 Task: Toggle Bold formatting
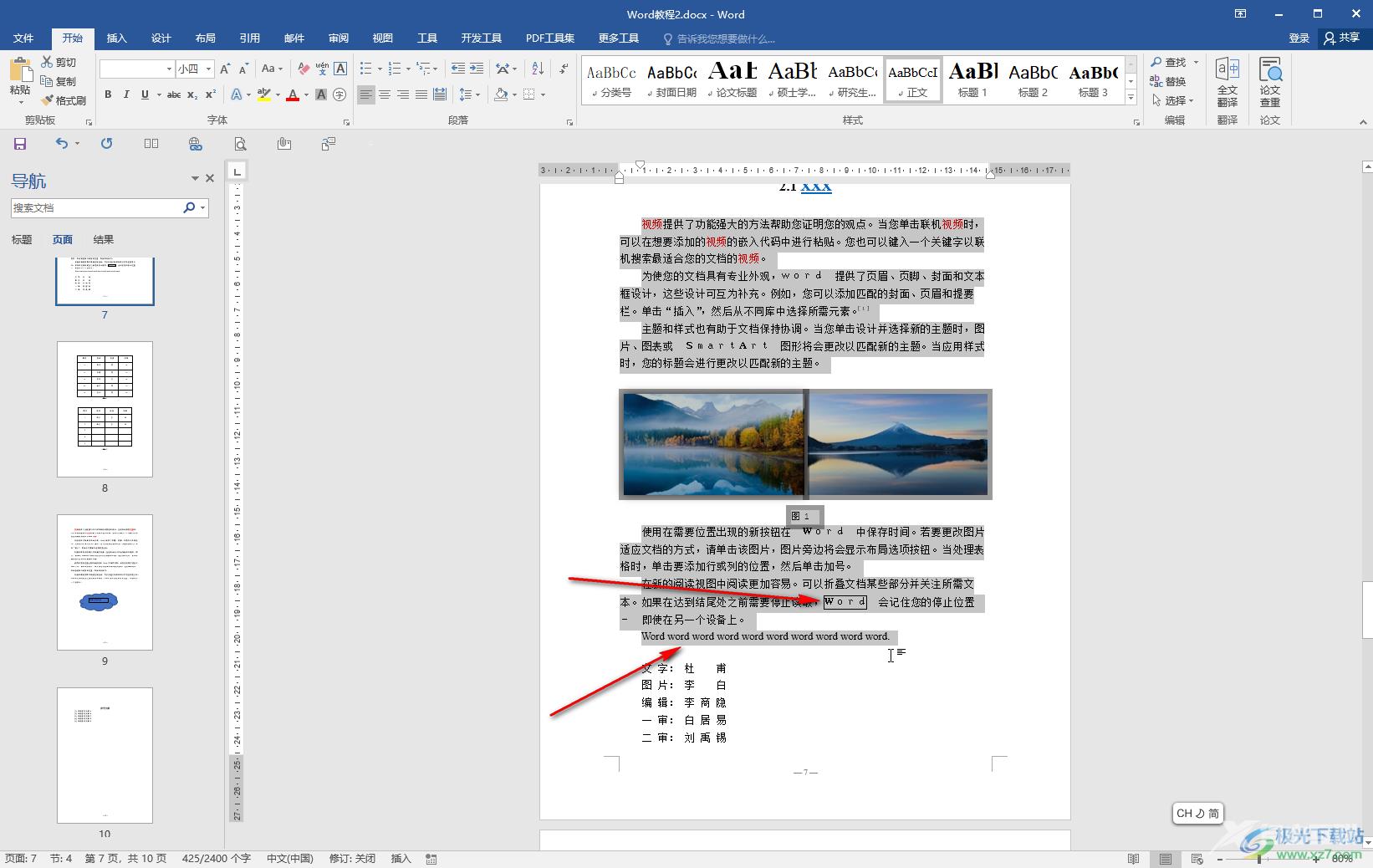point(108,94)
